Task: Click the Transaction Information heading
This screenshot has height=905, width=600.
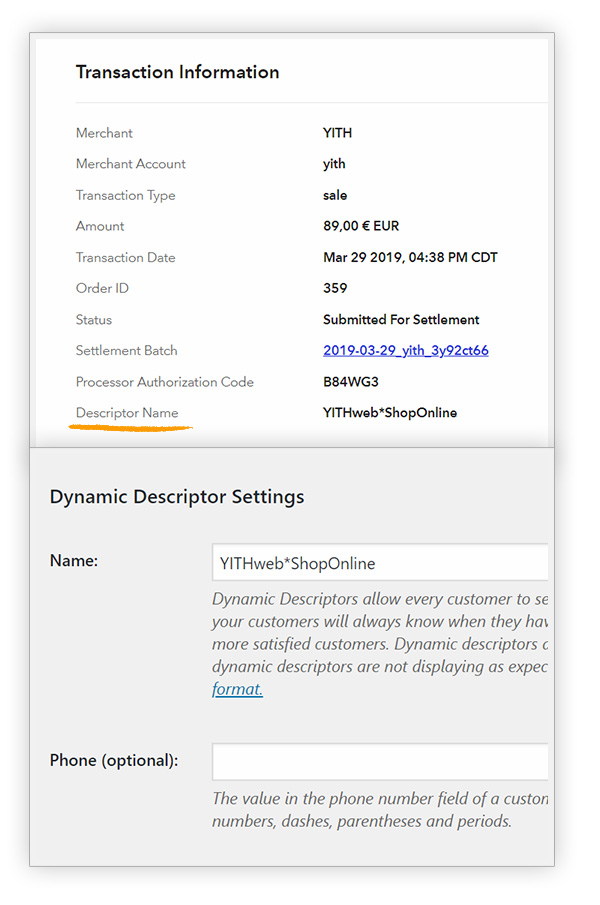Action: point(177,72)
